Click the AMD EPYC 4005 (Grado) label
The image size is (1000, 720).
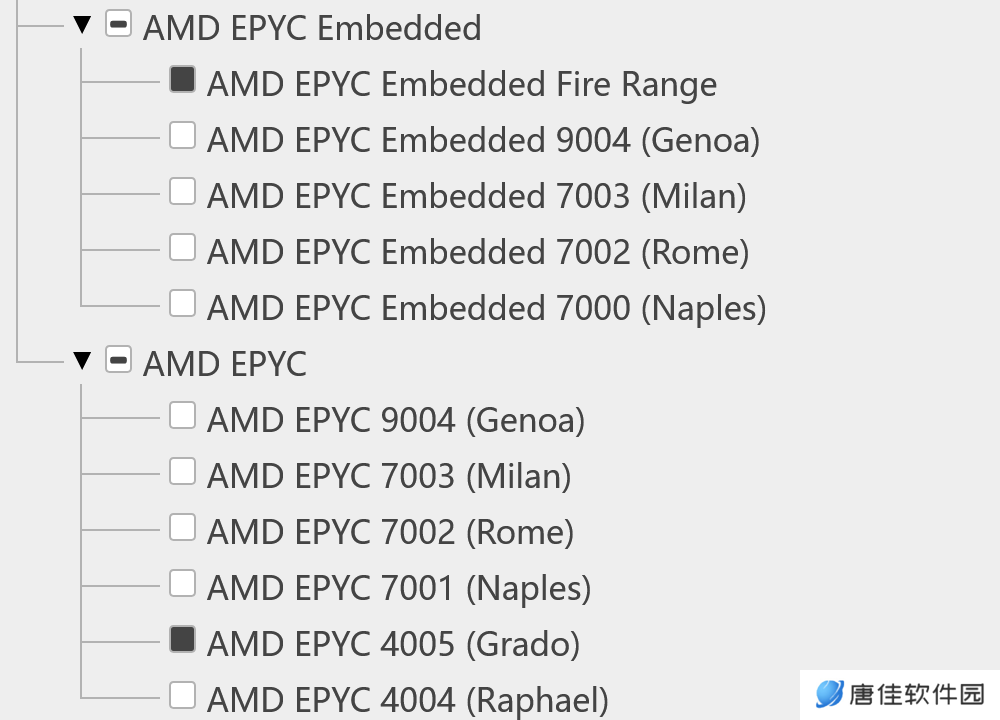(393, 644)
